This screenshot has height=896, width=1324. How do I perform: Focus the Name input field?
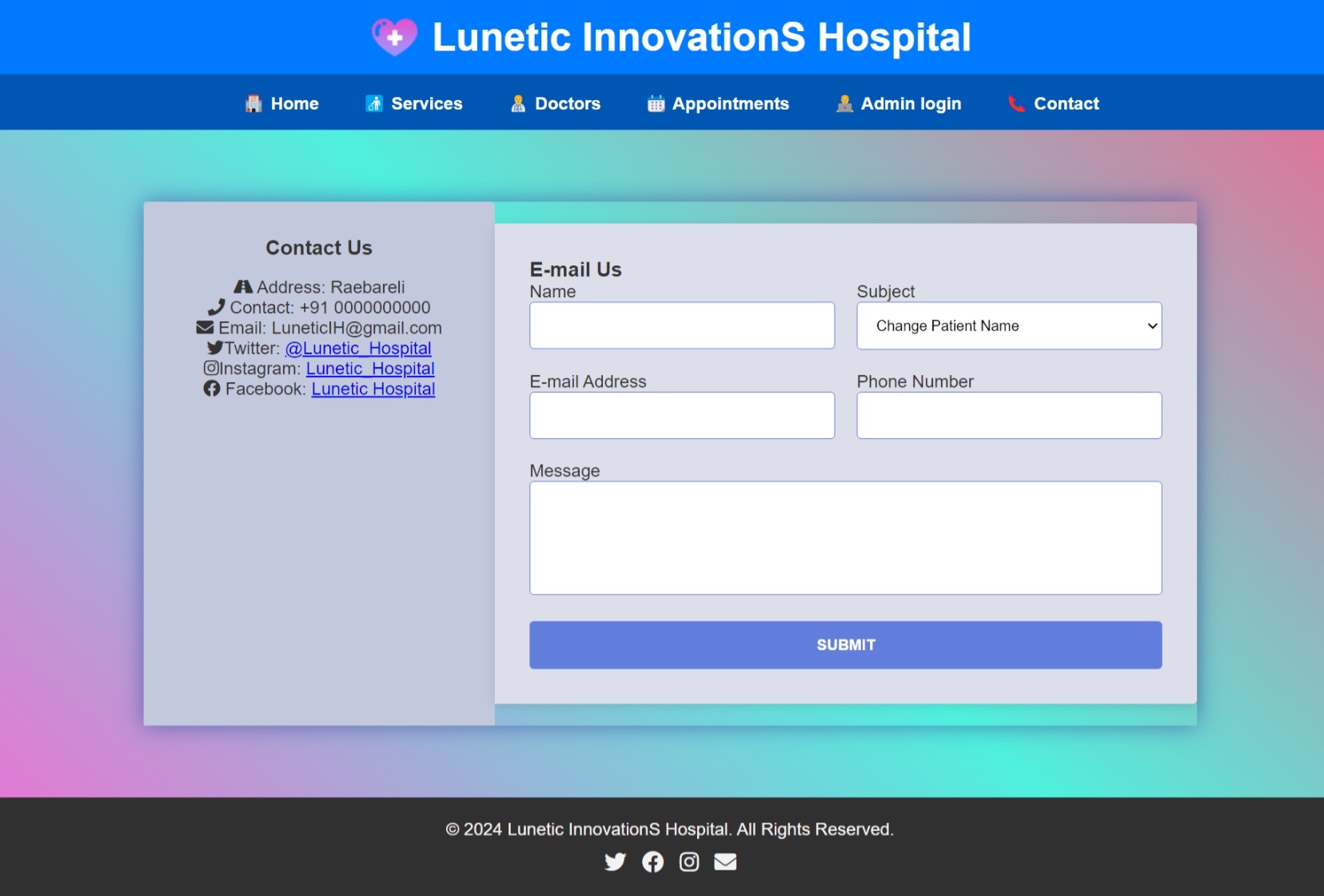(x=682, y=325)
